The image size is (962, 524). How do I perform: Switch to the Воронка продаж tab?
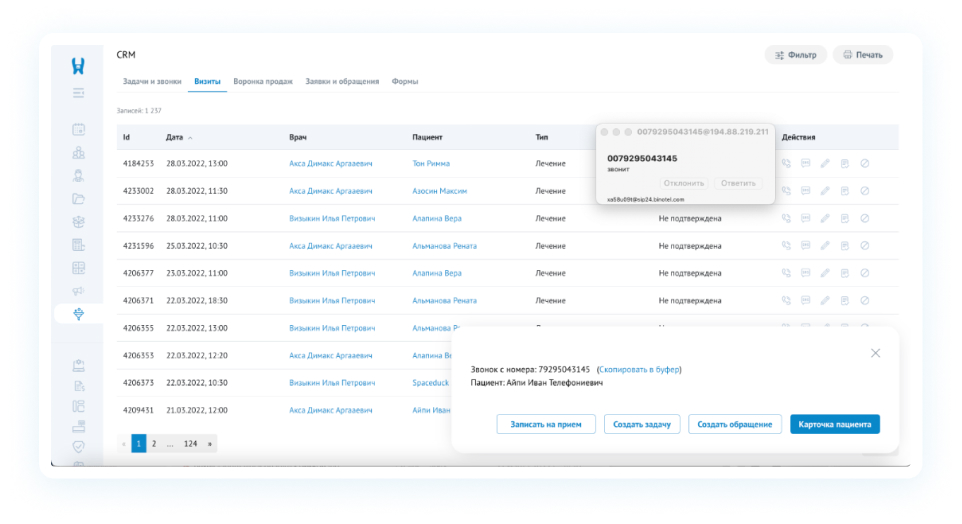click(262, 81)
